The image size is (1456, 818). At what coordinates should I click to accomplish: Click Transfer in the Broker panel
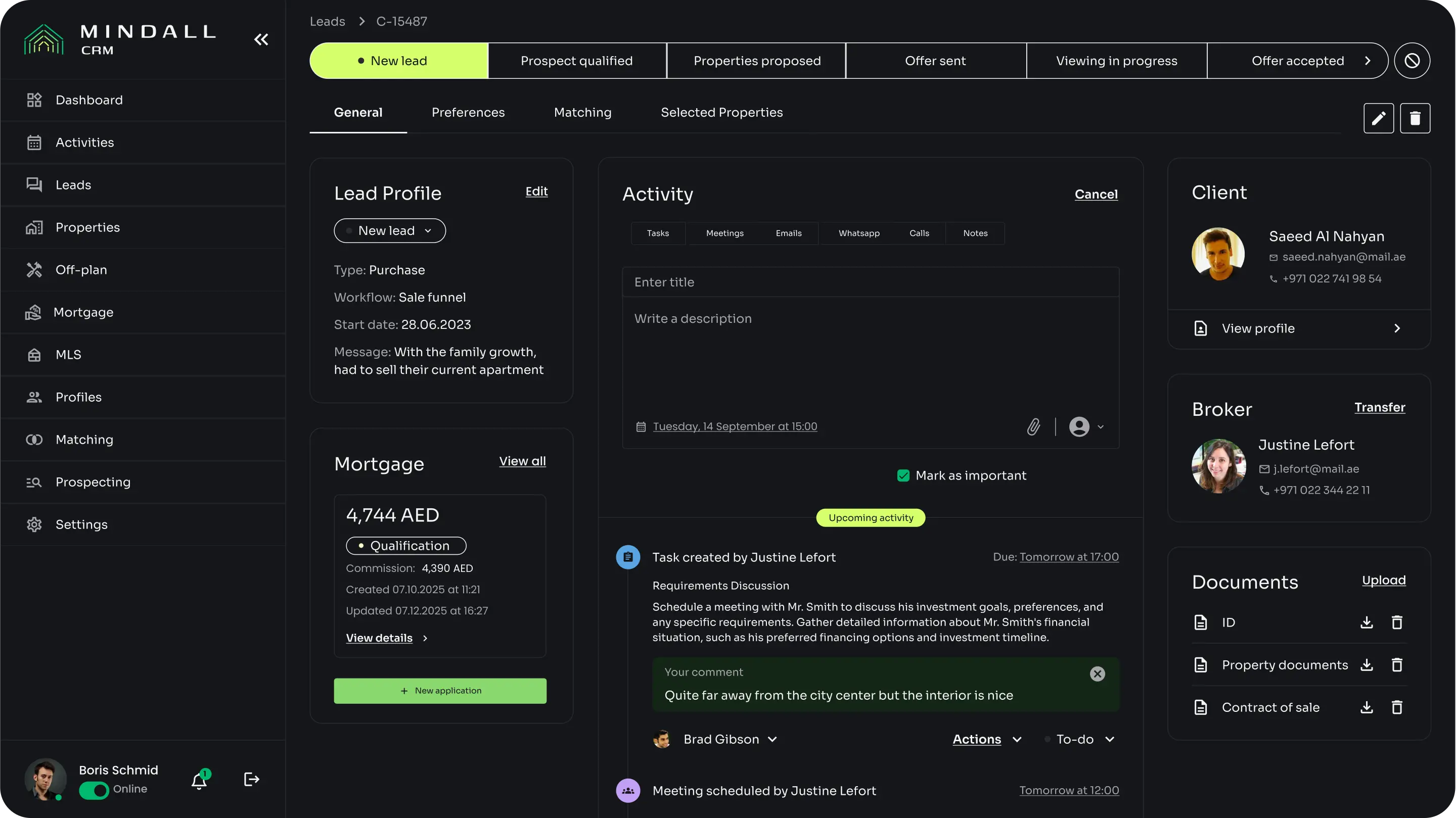(x=1380, y=408)
